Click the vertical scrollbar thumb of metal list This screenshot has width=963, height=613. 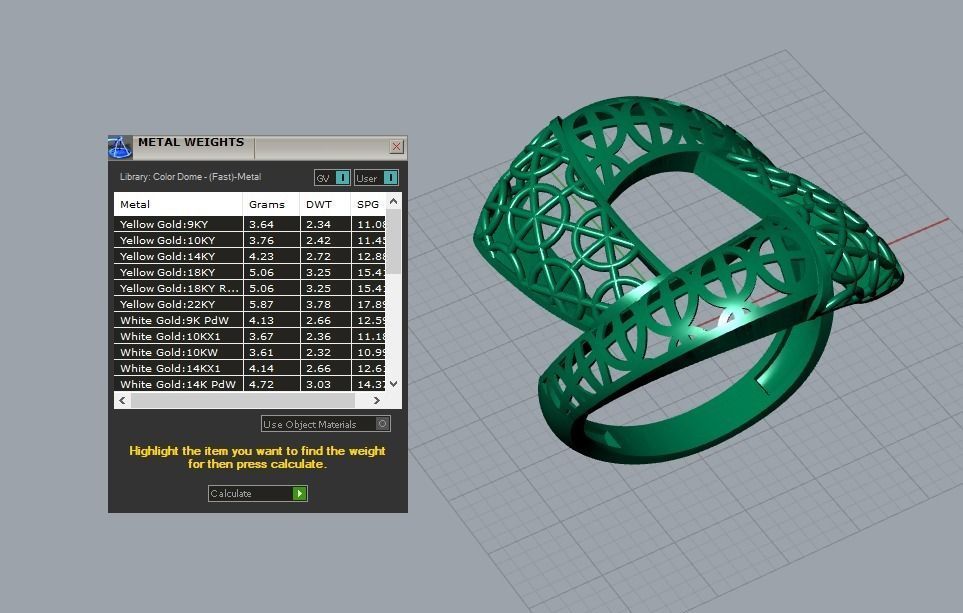[394, 242]
